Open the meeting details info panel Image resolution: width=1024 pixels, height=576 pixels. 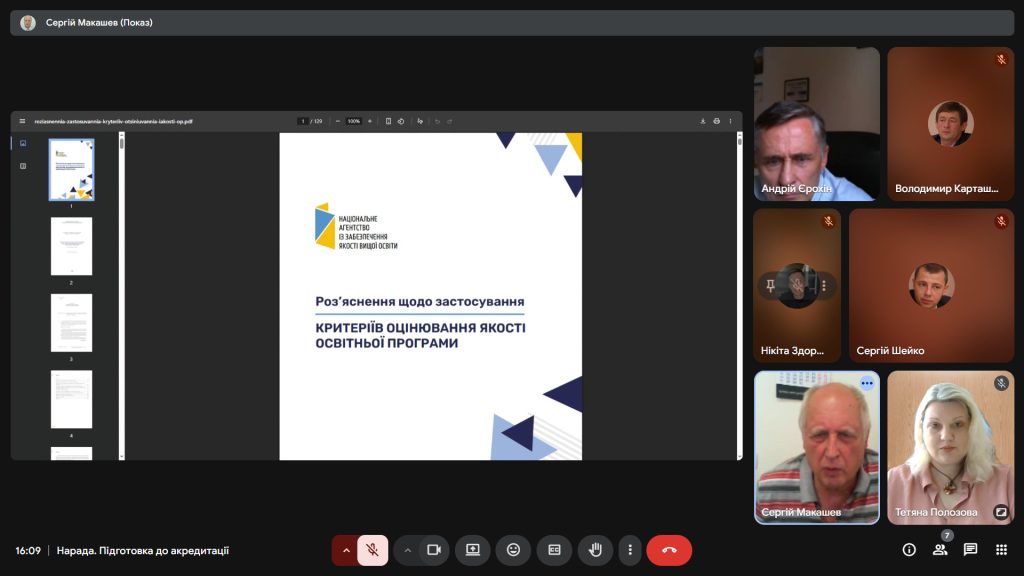point(909,550)
